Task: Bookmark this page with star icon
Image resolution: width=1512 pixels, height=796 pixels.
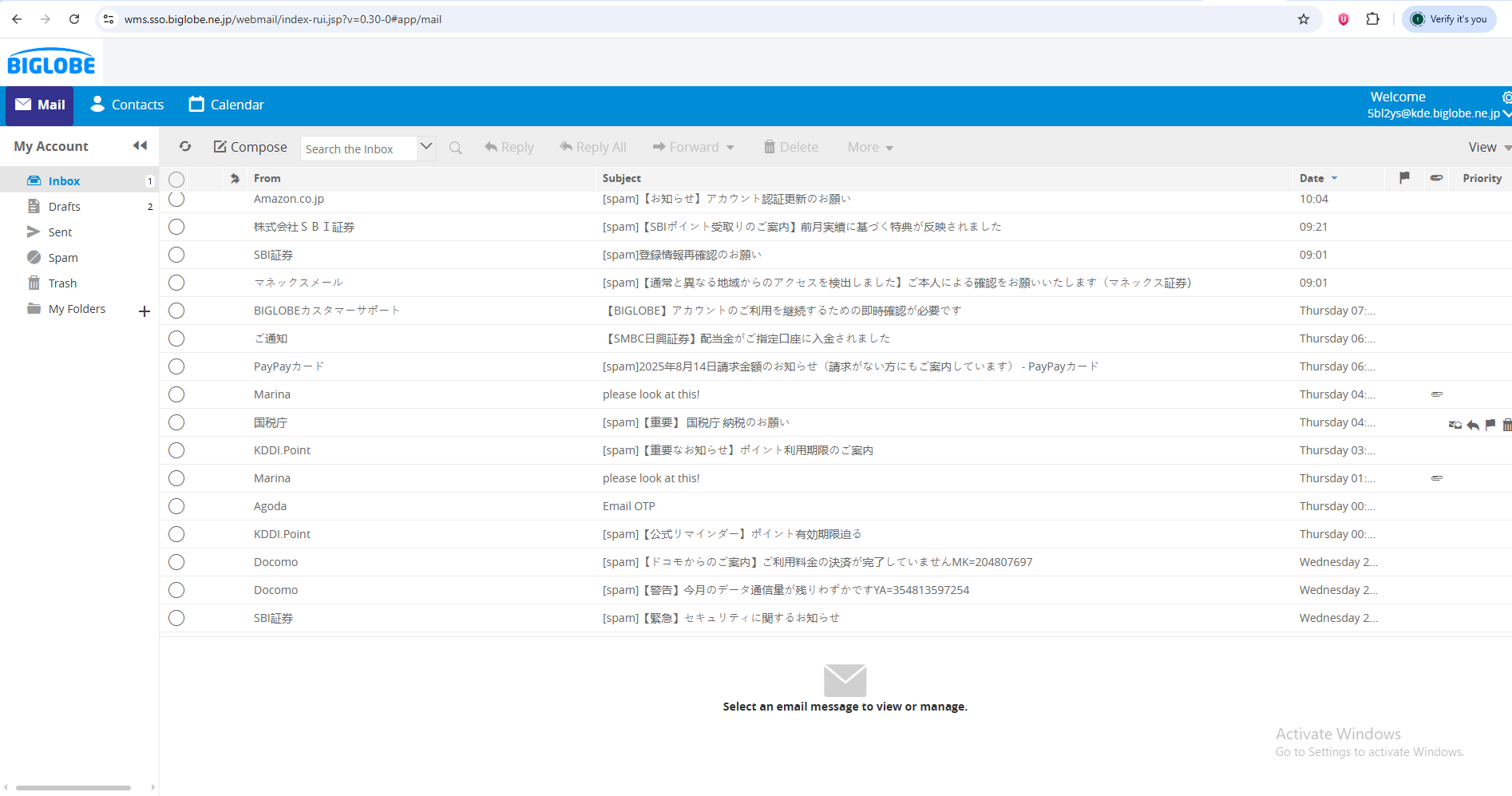Action: 1304,19
